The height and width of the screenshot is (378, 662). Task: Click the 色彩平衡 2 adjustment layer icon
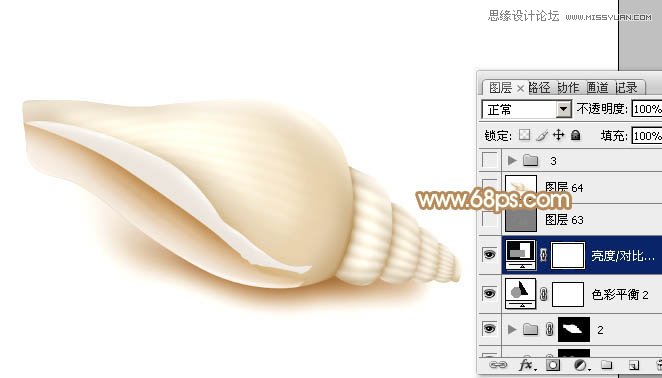521,294
